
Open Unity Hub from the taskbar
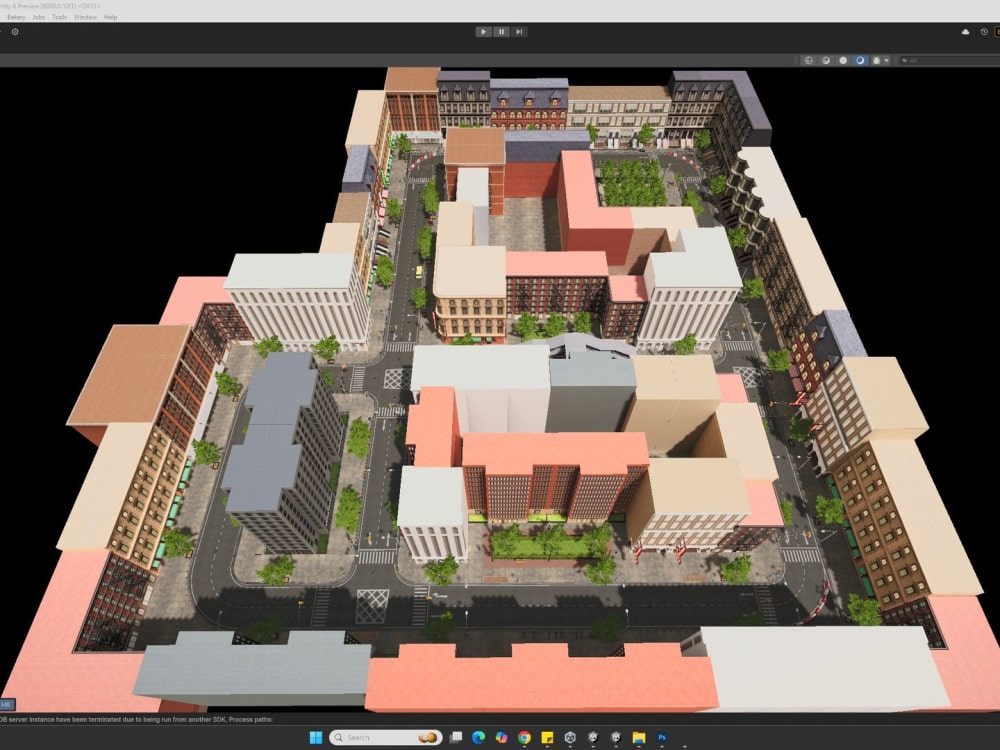pyautogui.click(x=570, y=738)
